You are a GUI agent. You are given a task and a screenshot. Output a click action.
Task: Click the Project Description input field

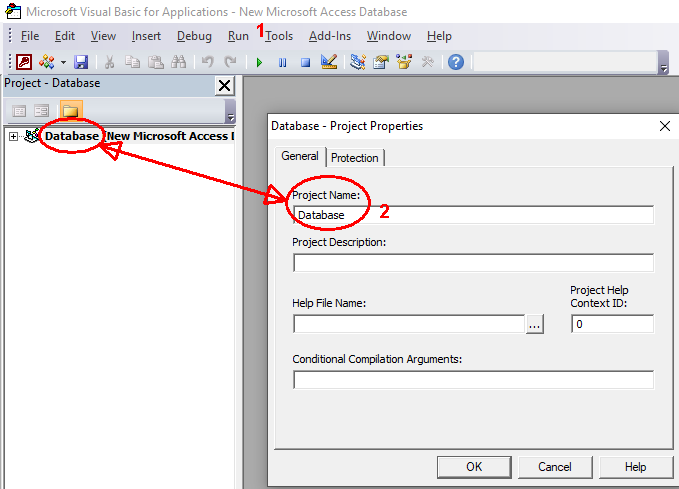[473, 263]
